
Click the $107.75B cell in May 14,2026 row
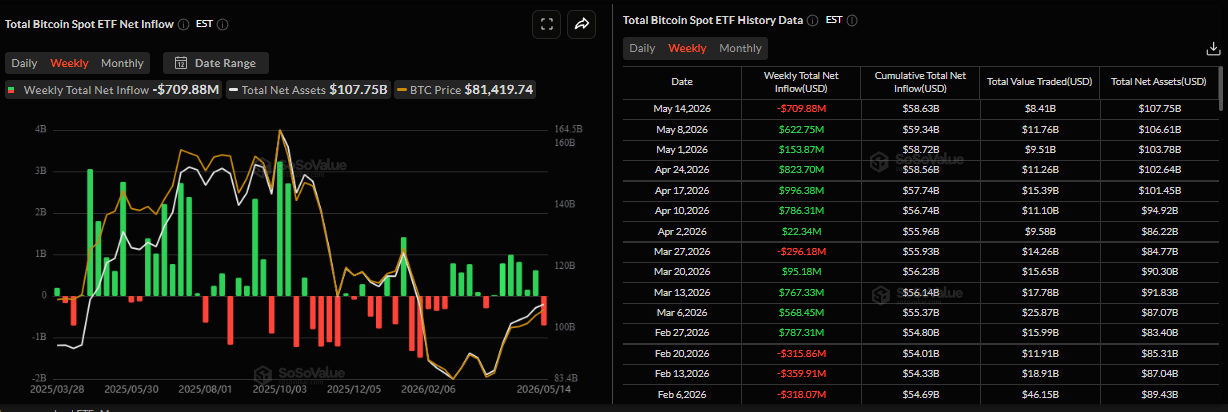[1160, 107]
